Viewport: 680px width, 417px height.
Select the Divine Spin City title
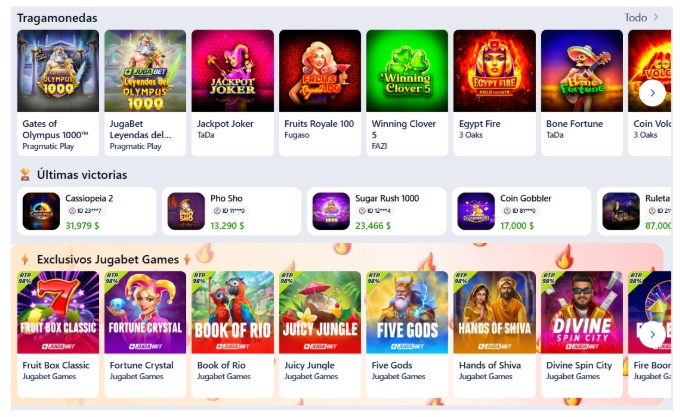[x=579, y=365]
